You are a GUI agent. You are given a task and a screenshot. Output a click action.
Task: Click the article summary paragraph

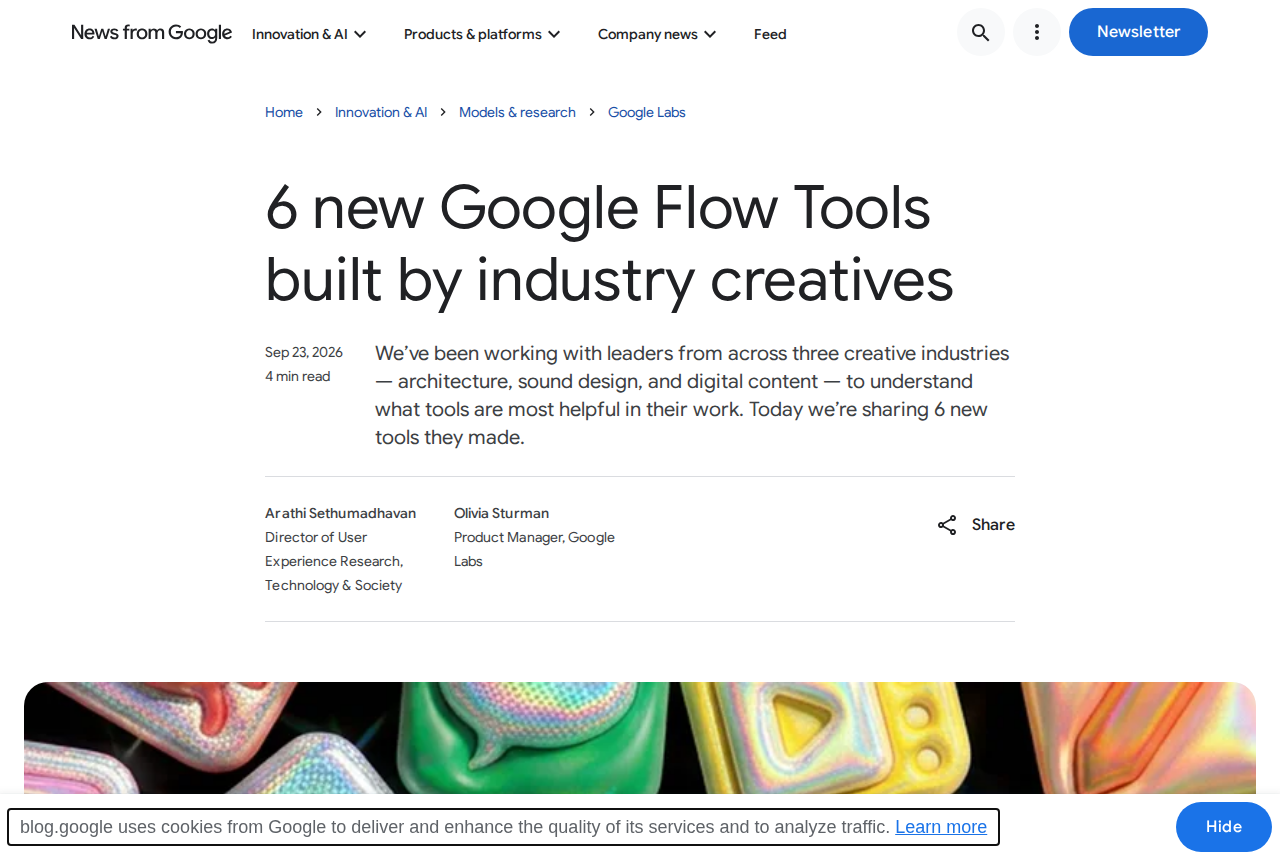(x=692, y=395)
